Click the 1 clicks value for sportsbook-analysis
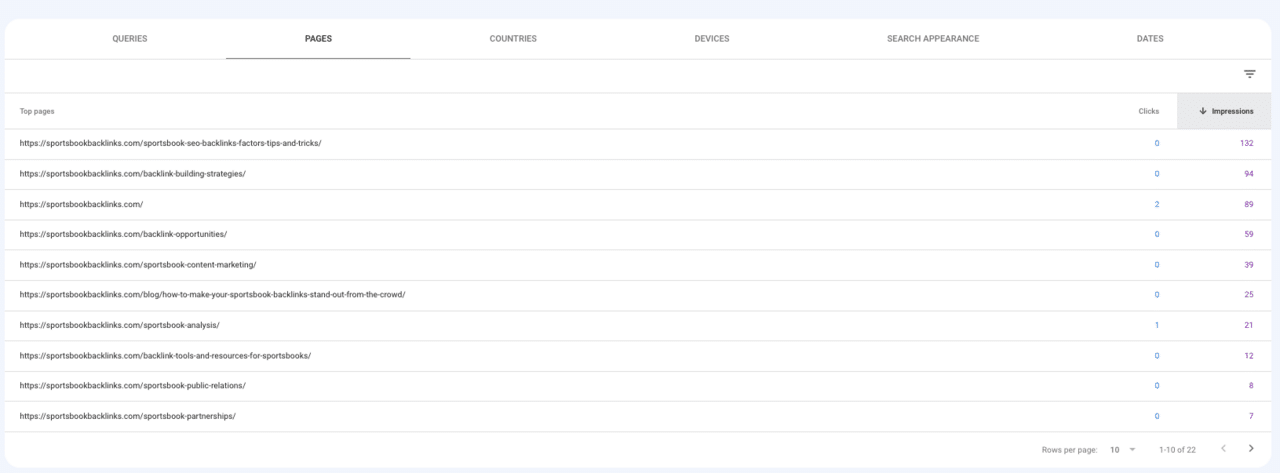The width and height of the screenshot is (1280, 473). [1157, 326]
